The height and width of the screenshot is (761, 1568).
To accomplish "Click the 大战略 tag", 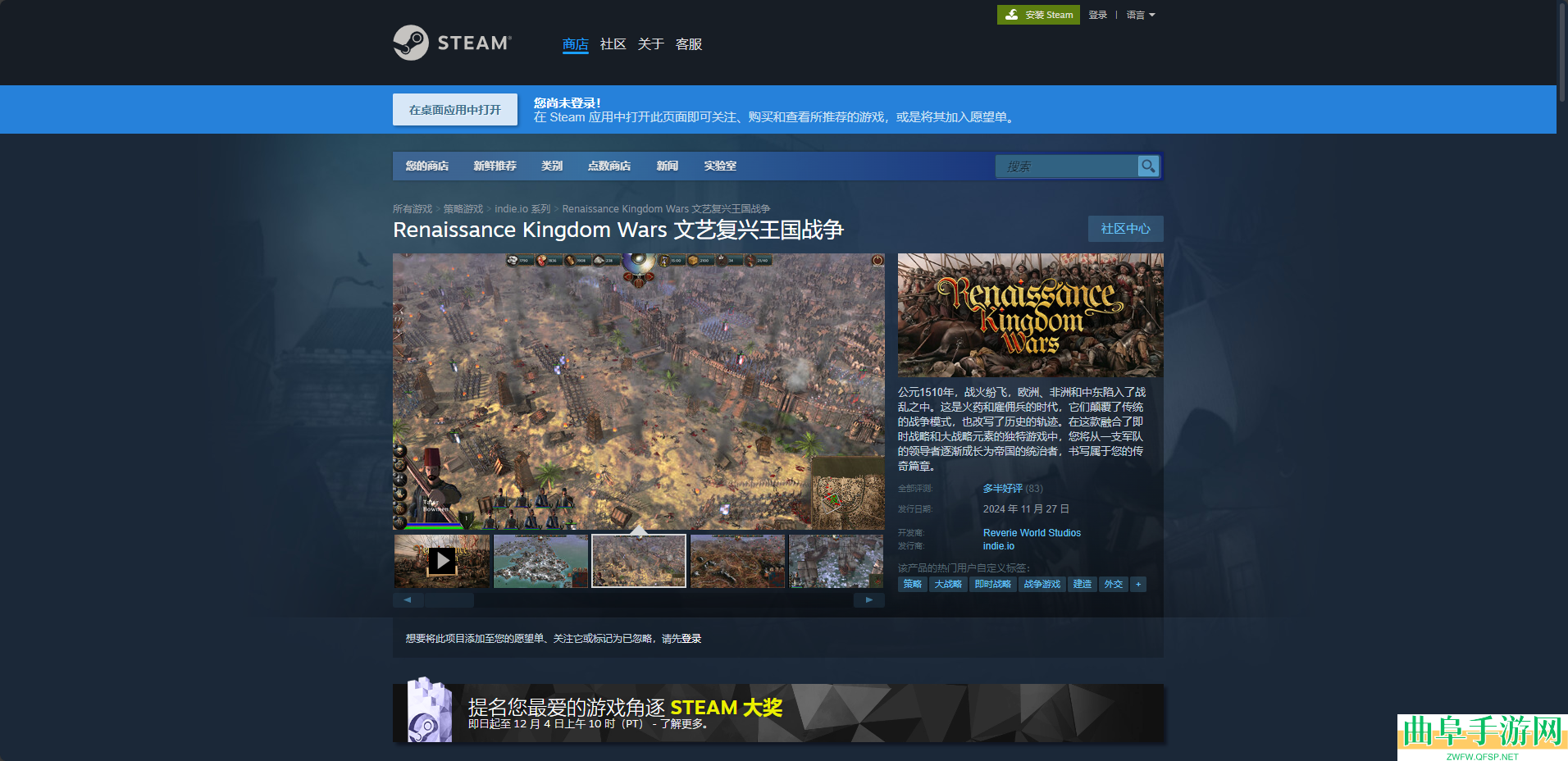I will click(x=948, y=584).
